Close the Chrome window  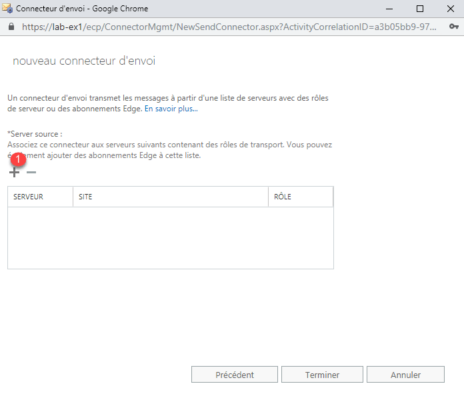click(450, 9)
